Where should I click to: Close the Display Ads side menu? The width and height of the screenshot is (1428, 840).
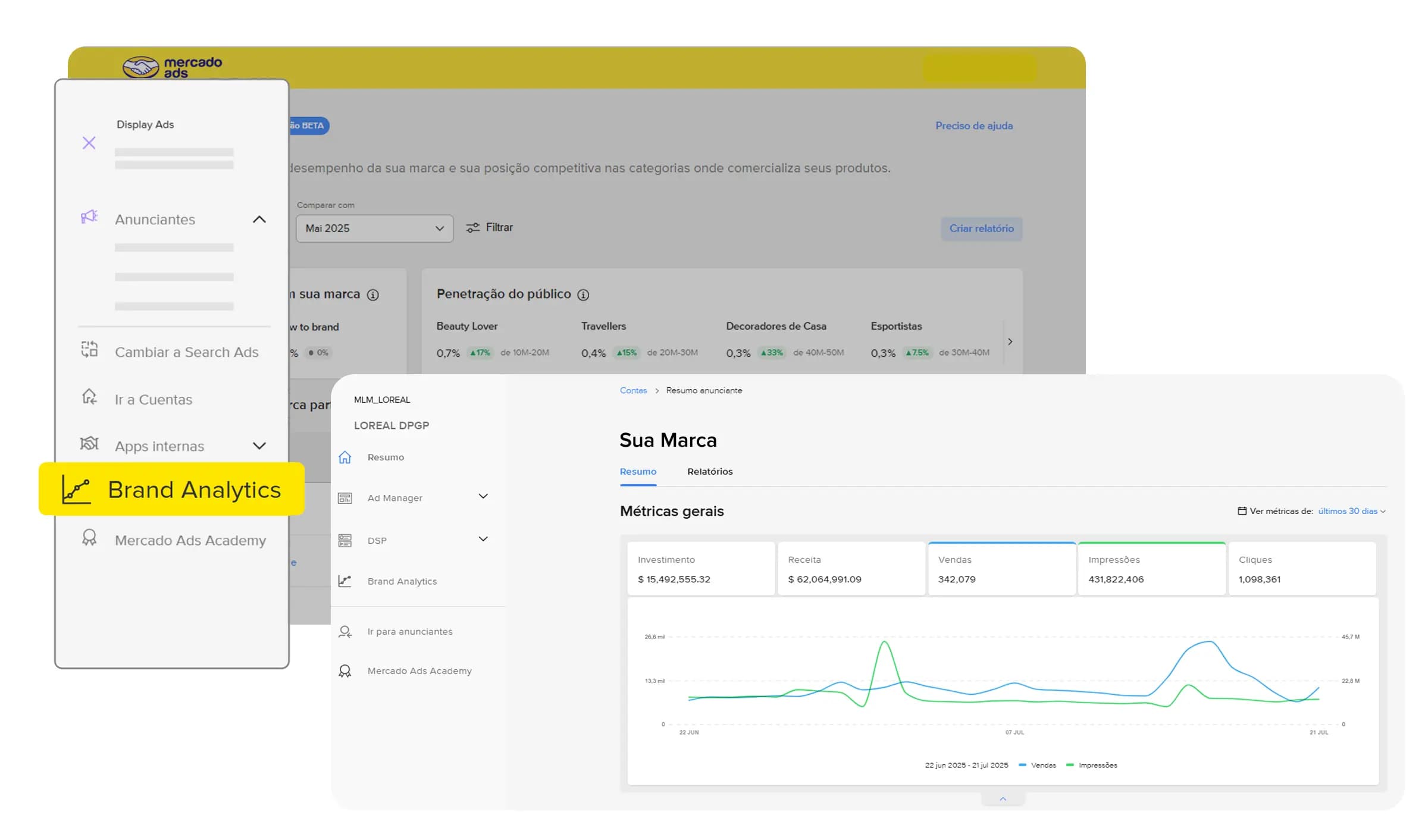coord(89,143)
